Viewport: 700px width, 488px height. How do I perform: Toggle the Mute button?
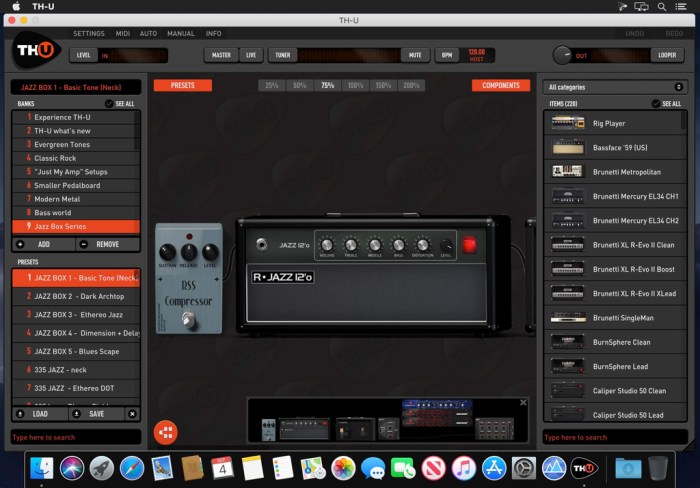pyautogui.click(x=414, y=55)
